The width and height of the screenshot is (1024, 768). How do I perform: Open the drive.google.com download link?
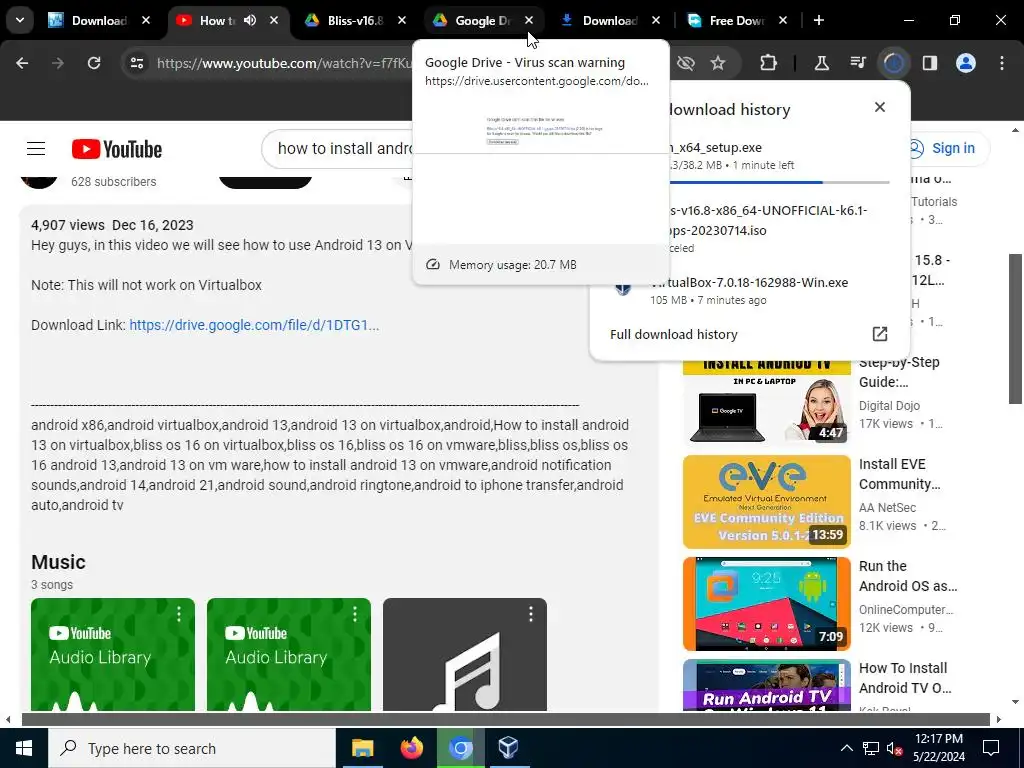pyautogui.click(x=254, y=325)
